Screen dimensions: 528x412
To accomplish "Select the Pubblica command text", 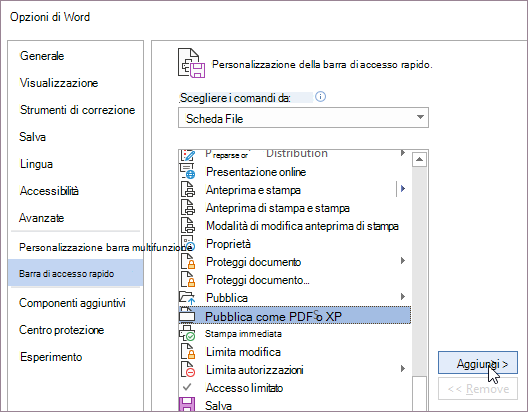I will point(227,298).
